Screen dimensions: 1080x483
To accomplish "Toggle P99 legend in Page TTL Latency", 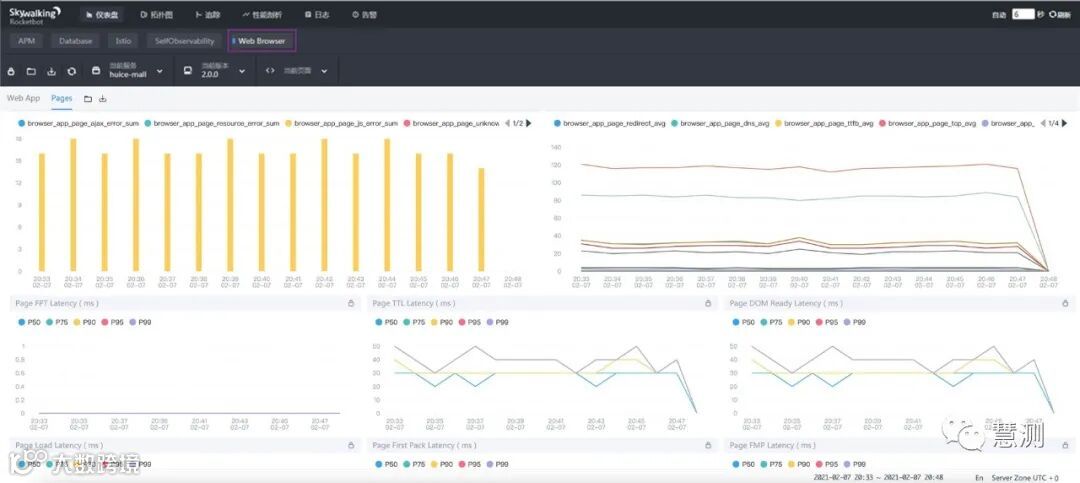I will pyautogui.click(x=497, y=322).
